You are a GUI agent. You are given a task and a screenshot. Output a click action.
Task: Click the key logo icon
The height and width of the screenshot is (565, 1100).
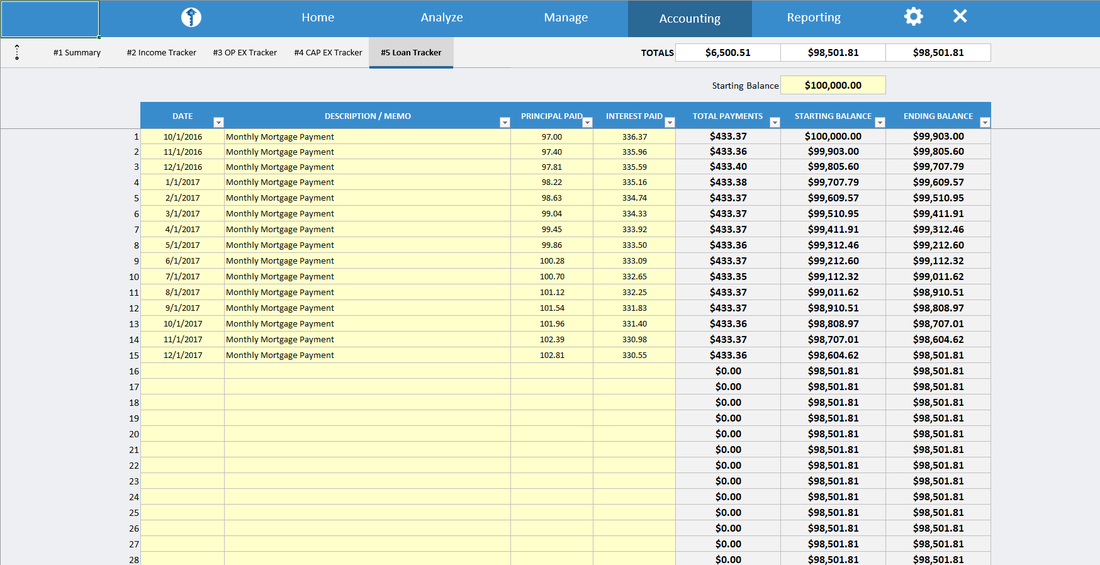(x=191, y=18)
